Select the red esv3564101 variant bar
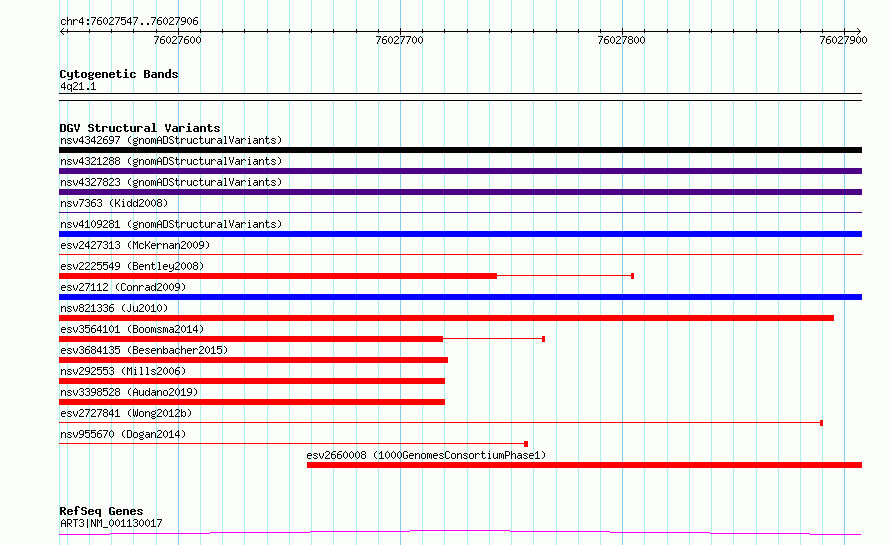Screen dimensions: 890x545 click(x=251, y=339)
